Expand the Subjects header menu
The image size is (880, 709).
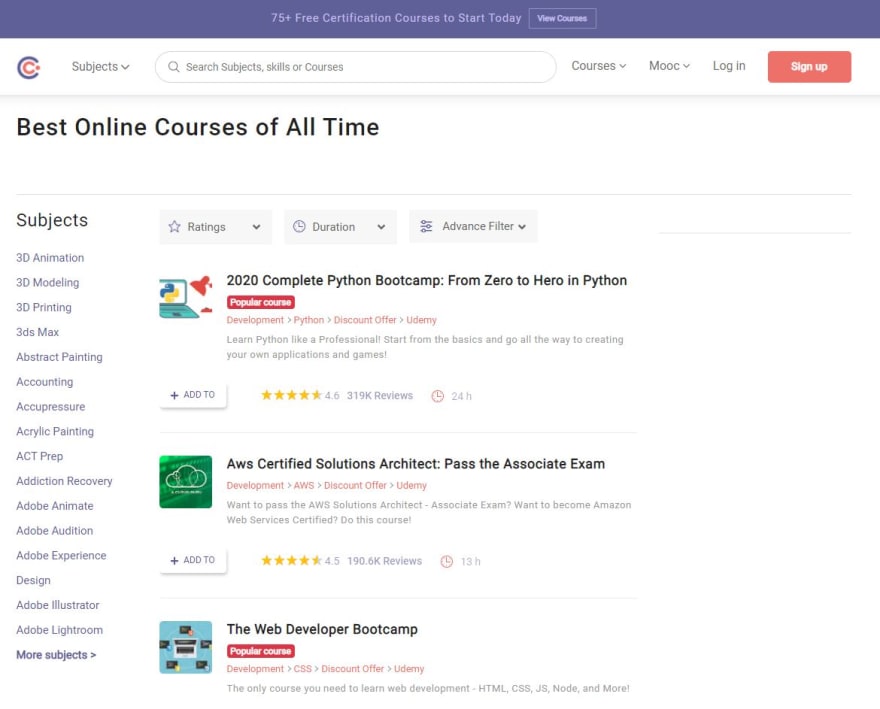click(x=100, y=67)
